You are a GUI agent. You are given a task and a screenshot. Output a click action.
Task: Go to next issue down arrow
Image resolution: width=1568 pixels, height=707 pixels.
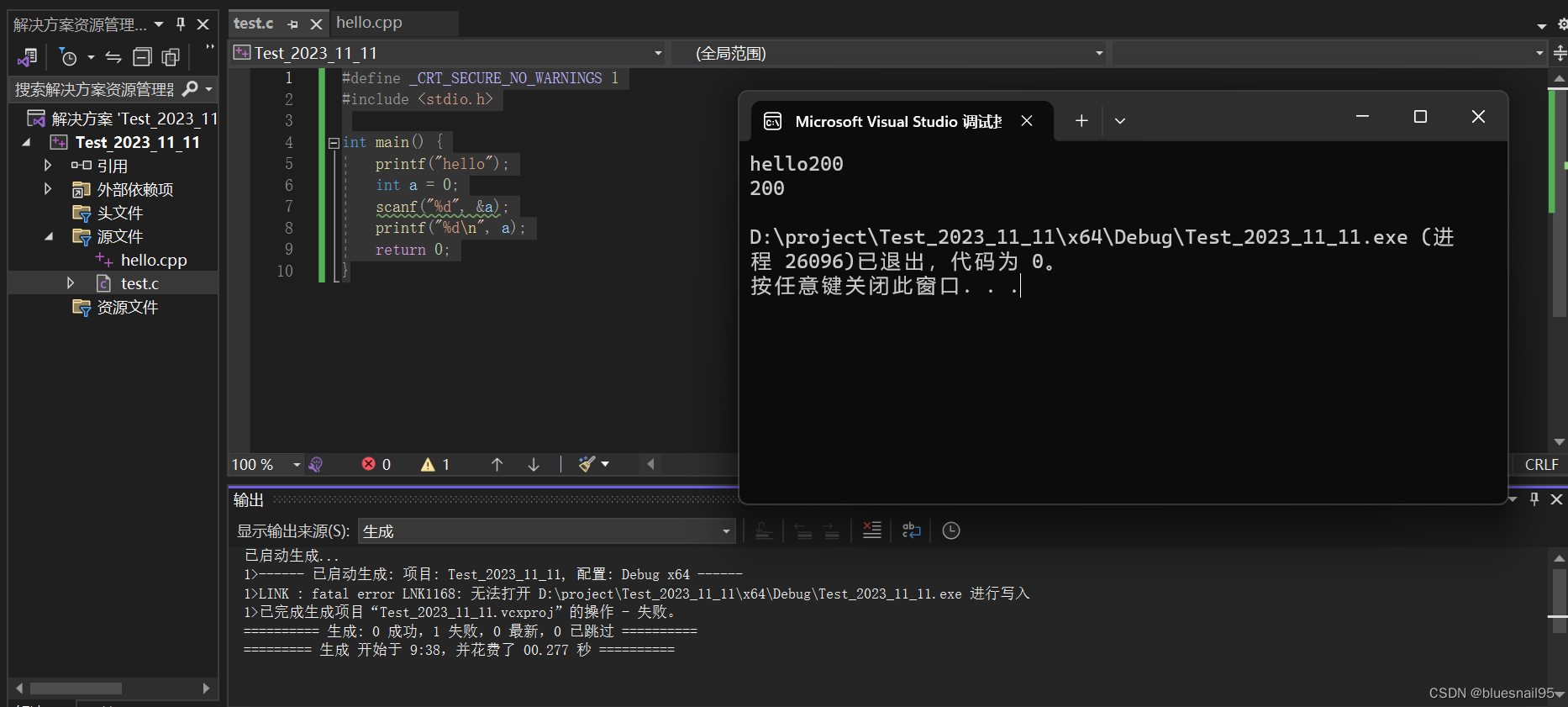pyautogui.click(x=534, y=464)
